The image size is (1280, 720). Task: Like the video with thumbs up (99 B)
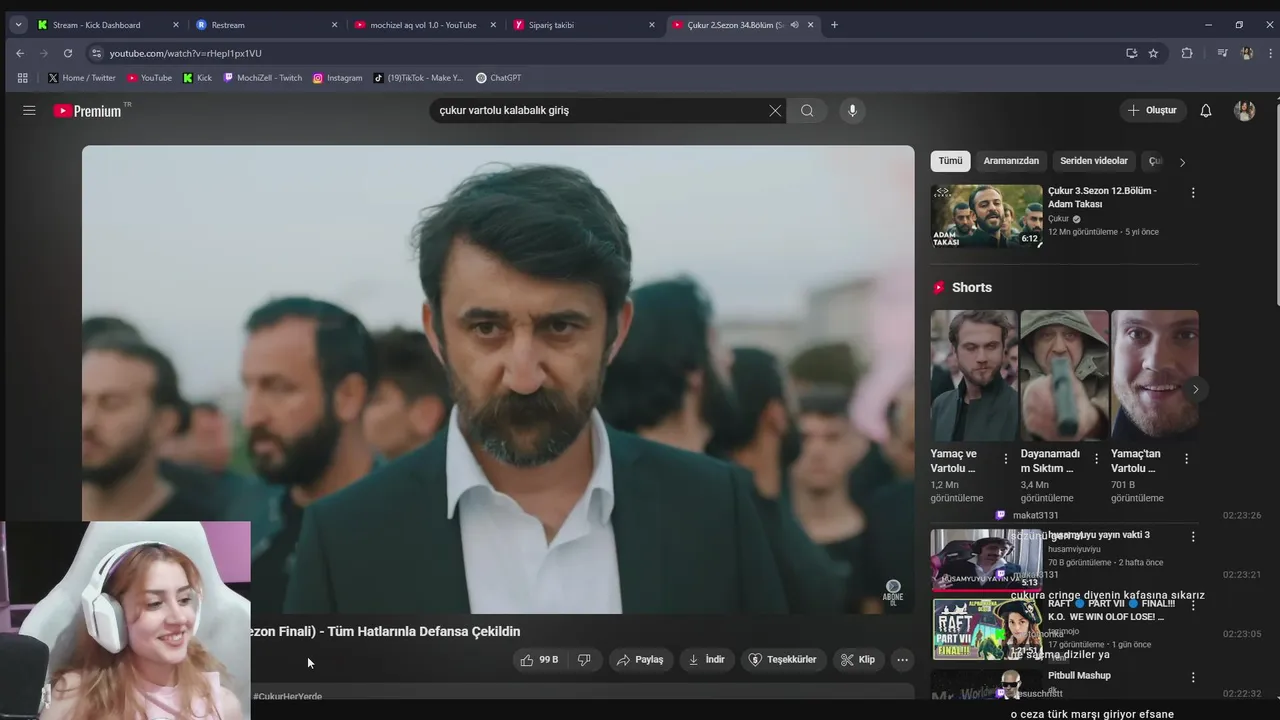[539, 660]
